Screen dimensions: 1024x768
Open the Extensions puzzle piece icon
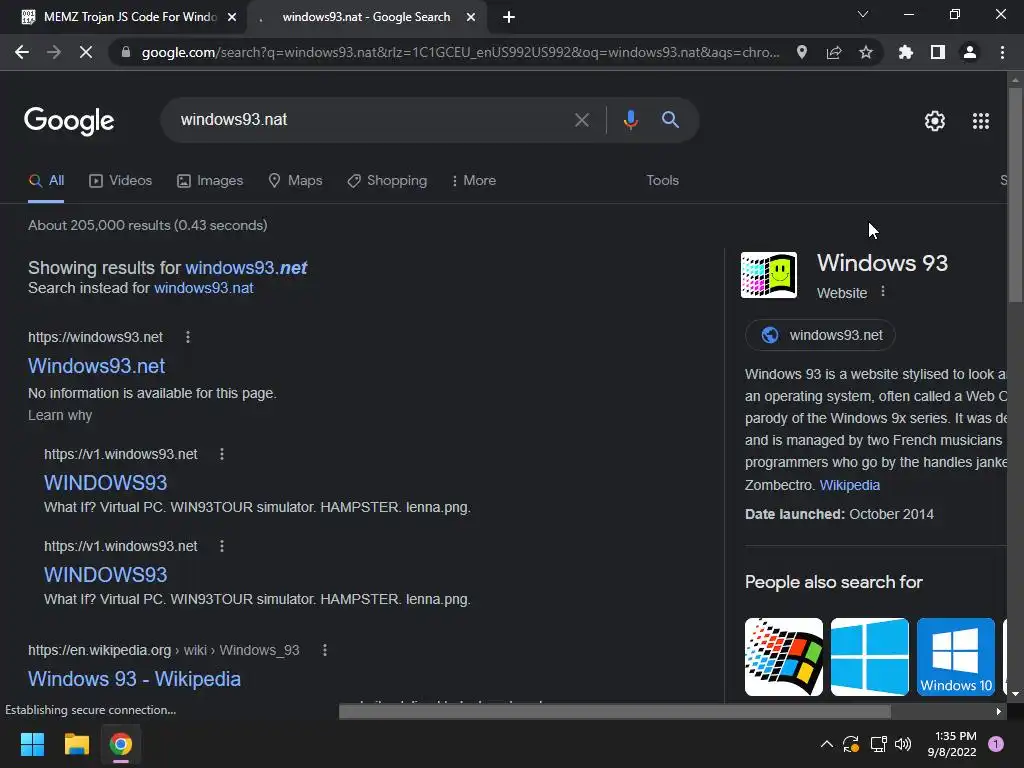[906, 52]
